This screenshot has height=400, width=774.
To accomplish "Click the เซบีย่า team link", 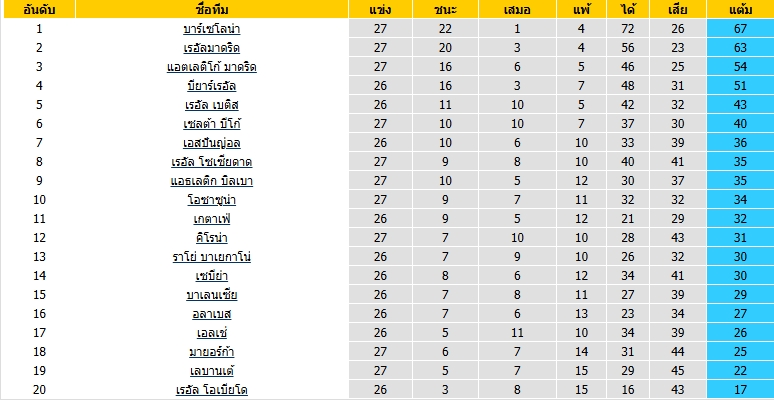I will tap(211, 276).
